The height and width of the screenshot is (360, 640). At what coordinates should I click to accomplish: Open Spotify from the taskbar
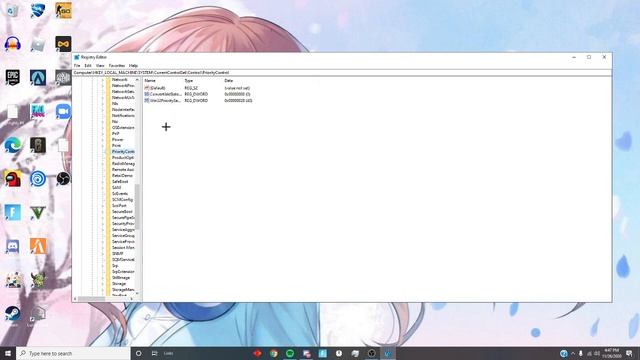(x=290, y=353)
